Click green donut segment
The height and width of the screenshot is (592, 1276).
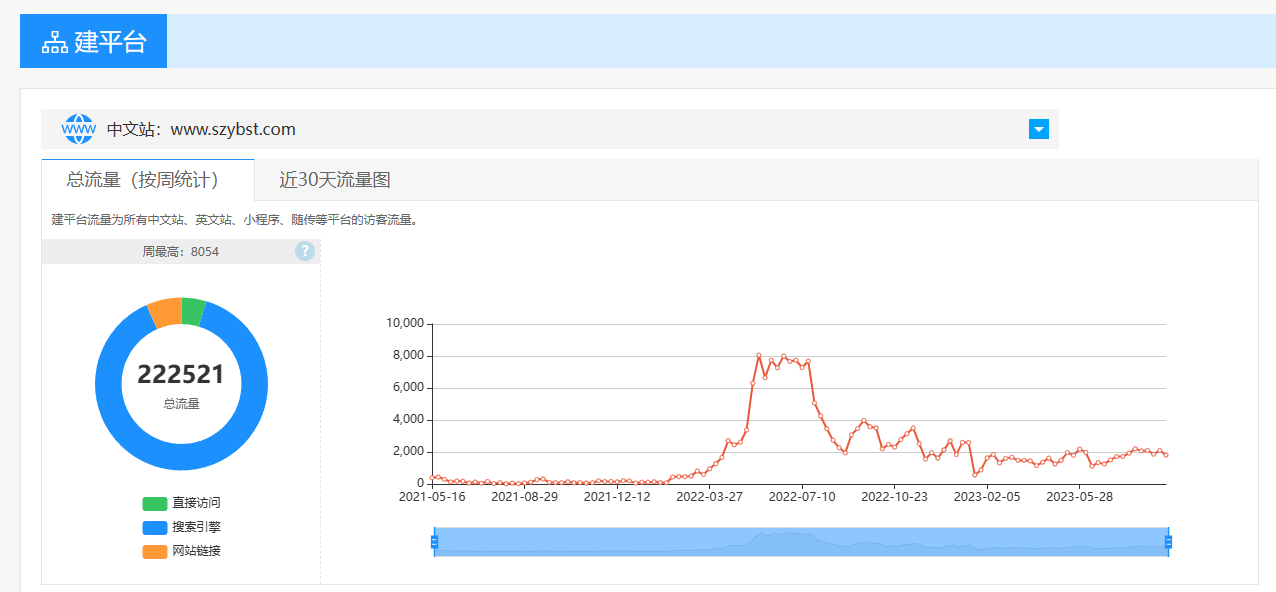194,311
